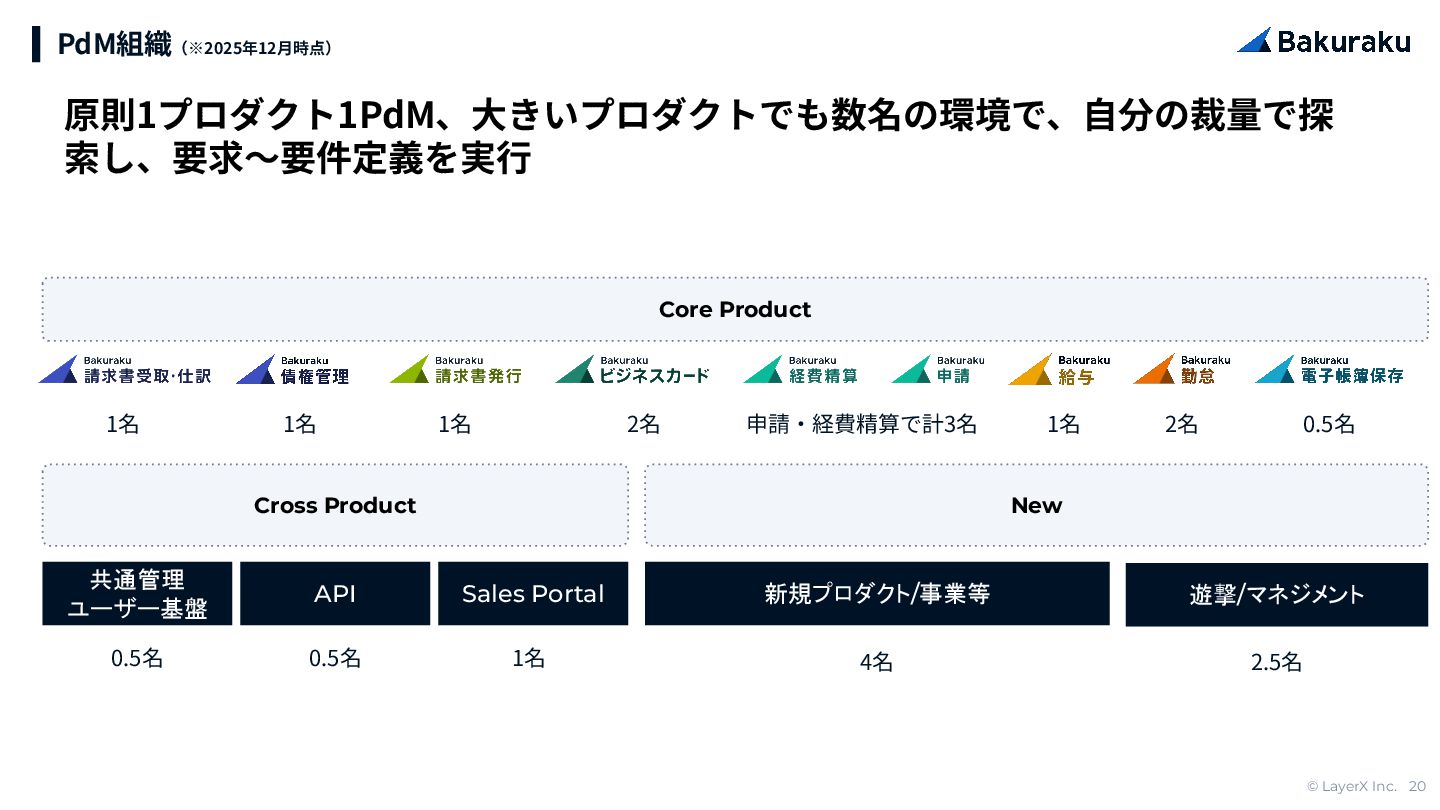The width and height of the screenshot is (1440, 810).
Task: Click the Bakuraku logo in top-right corner
Action: (1323, 41)
